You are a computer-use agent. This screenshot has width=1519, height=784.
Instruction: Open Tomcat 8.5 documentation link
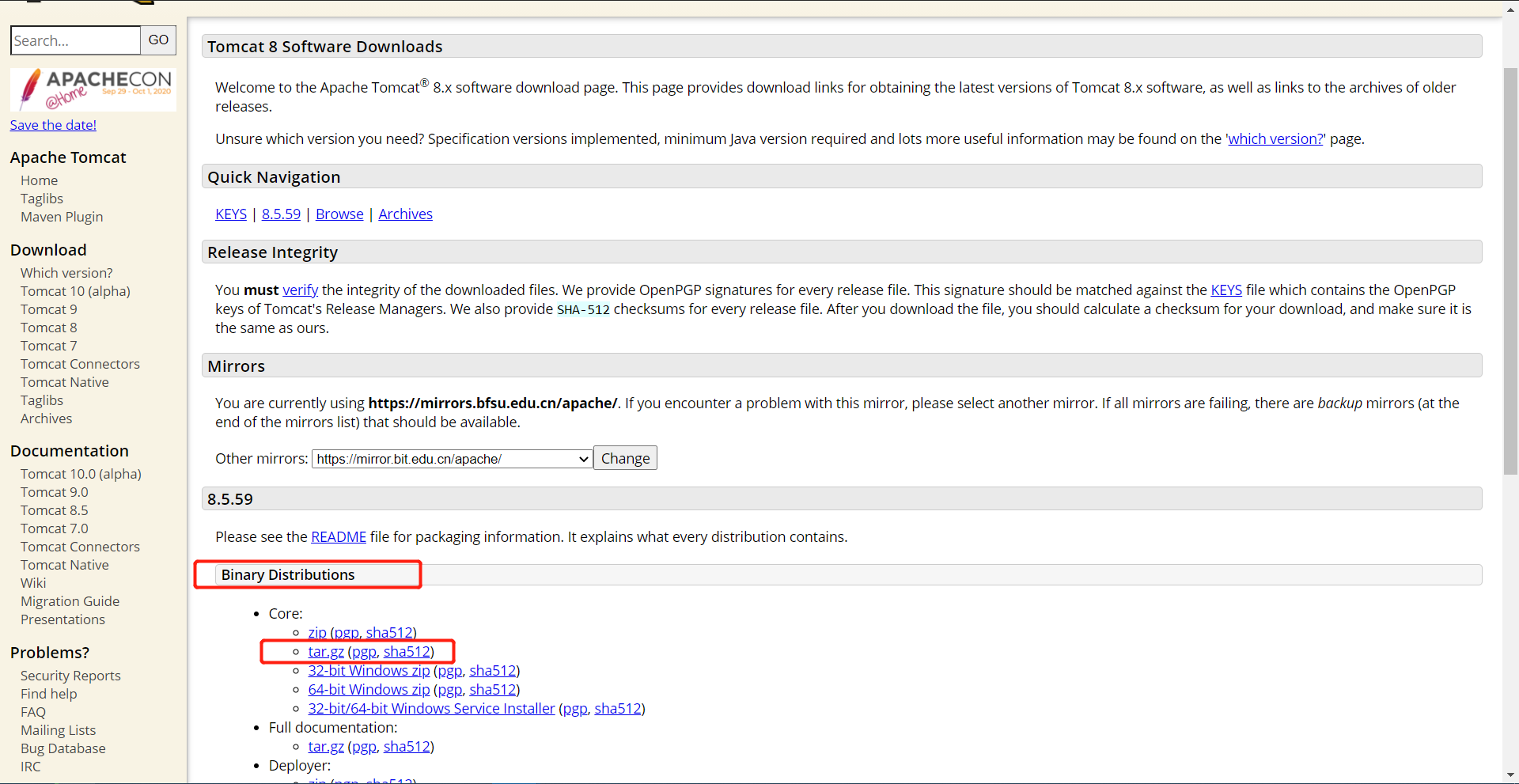pos(55,510)
